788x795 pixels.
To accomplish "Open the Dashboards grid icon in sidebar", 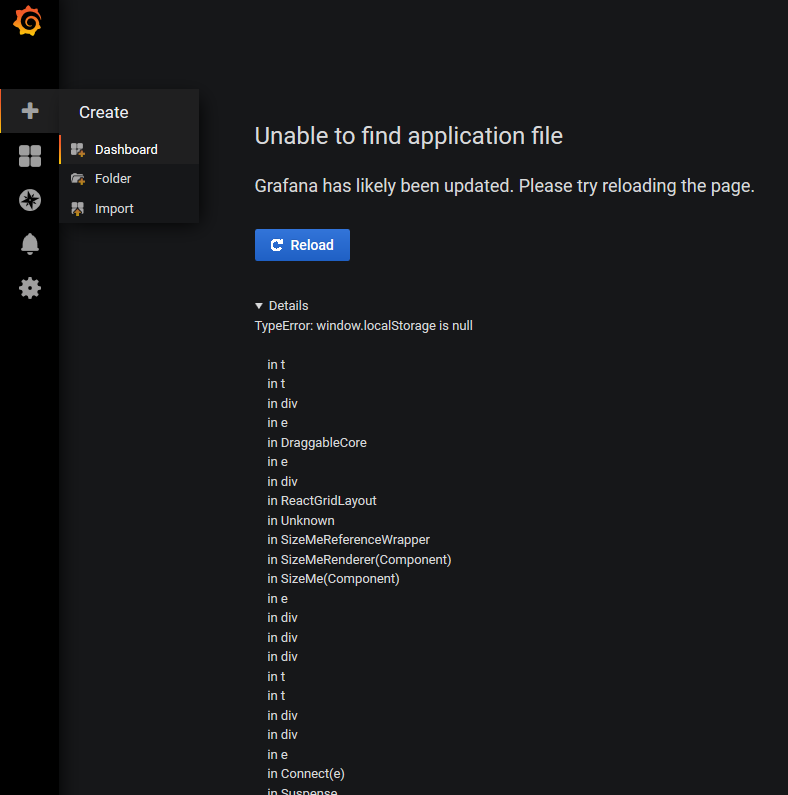I will click(30, 156).
